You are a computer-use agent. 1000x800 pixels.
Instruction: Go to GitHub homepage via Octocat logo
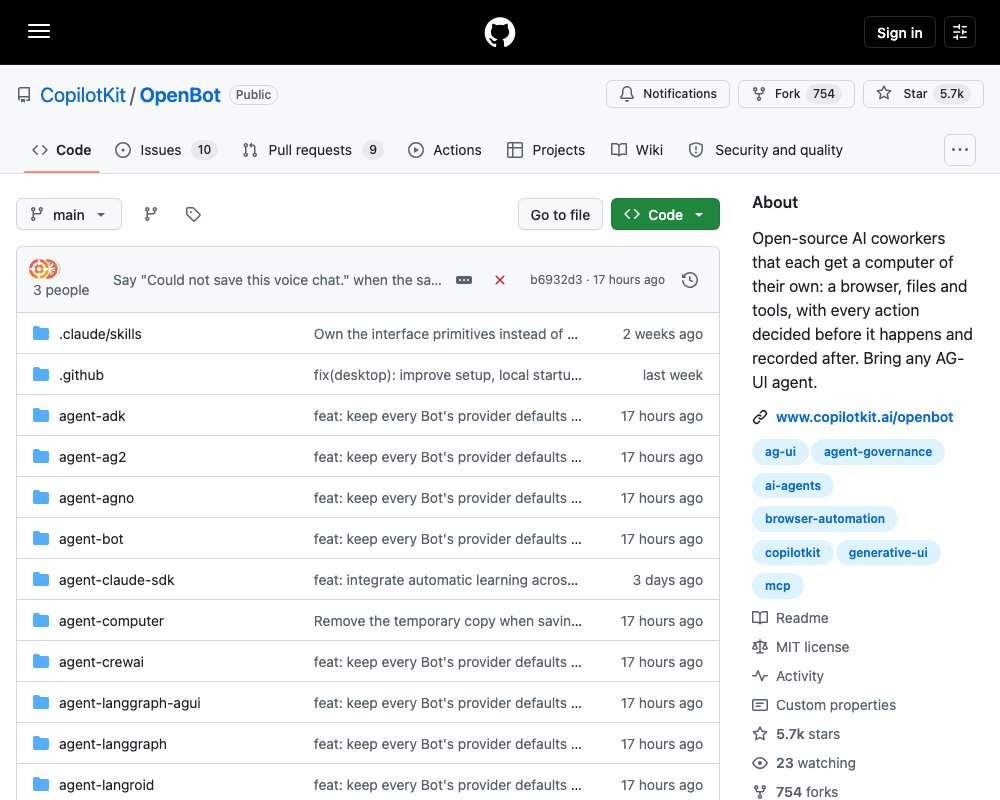pos(499,32)
